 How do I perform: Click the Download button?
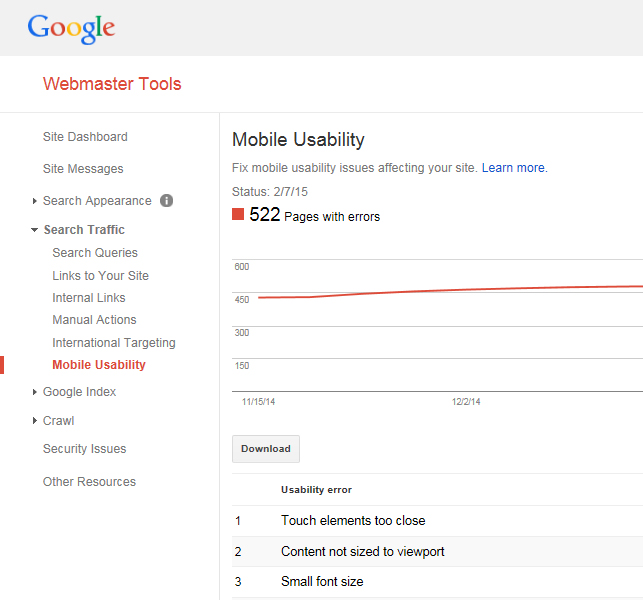(266, 449)
